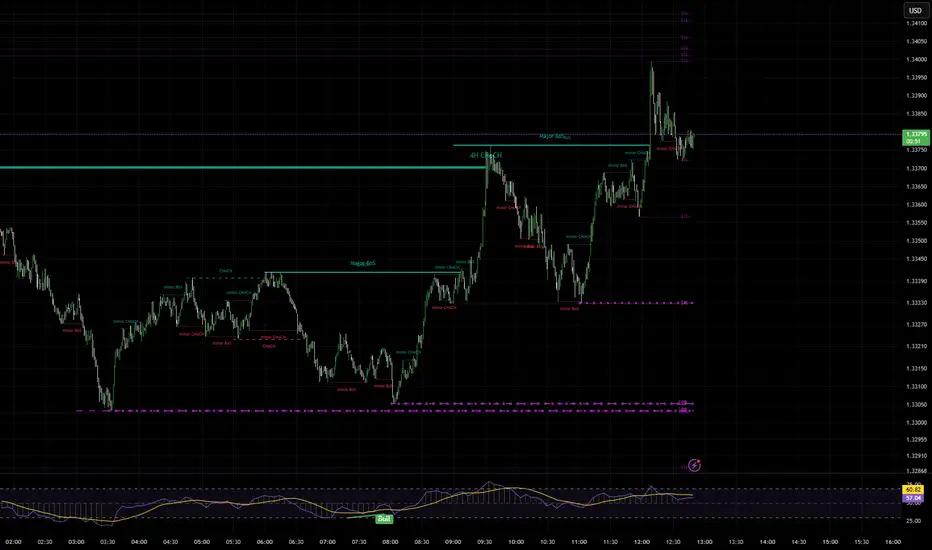Click the 08:00 time axis label
932x550 pixels.
pos(391,542)
